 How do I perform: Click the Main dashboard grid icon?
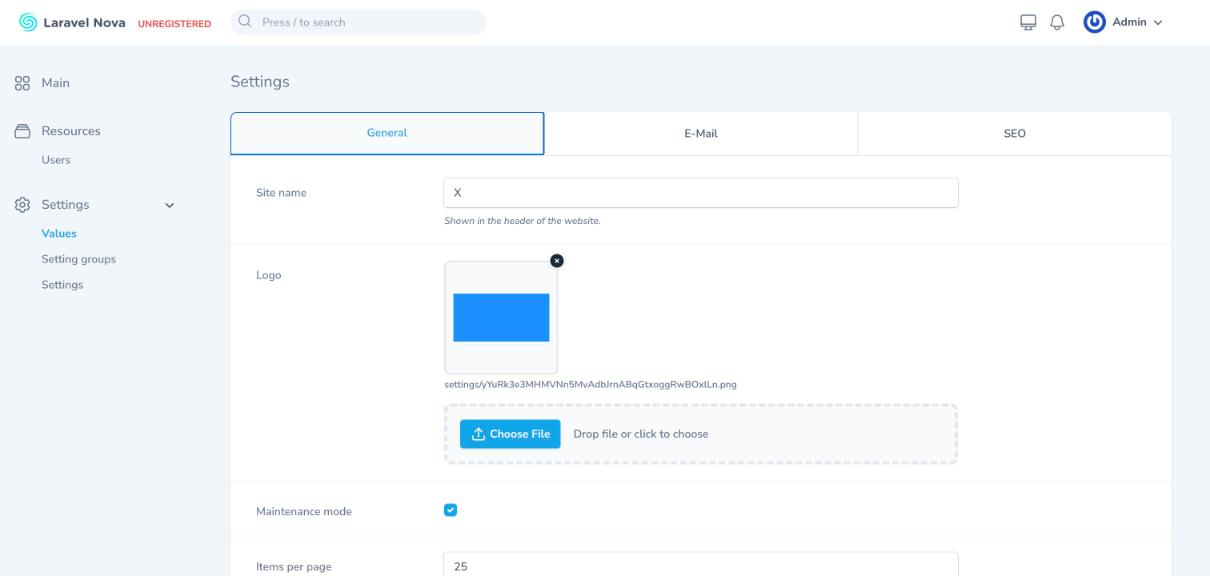click(x=22, y=84)
